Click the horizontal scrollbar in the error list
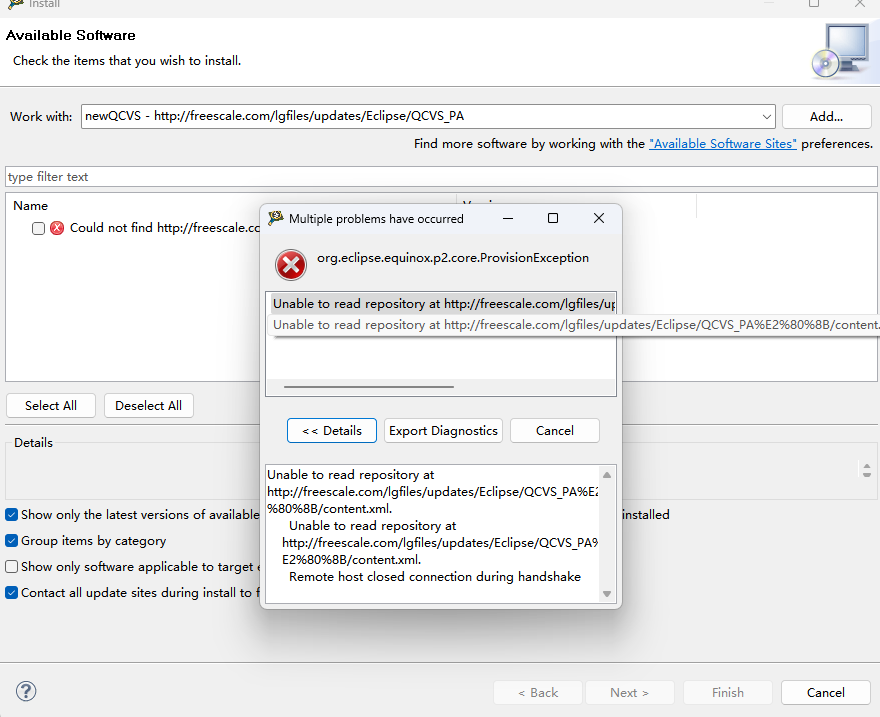This screenshot has width=880, height=717. 369,387
